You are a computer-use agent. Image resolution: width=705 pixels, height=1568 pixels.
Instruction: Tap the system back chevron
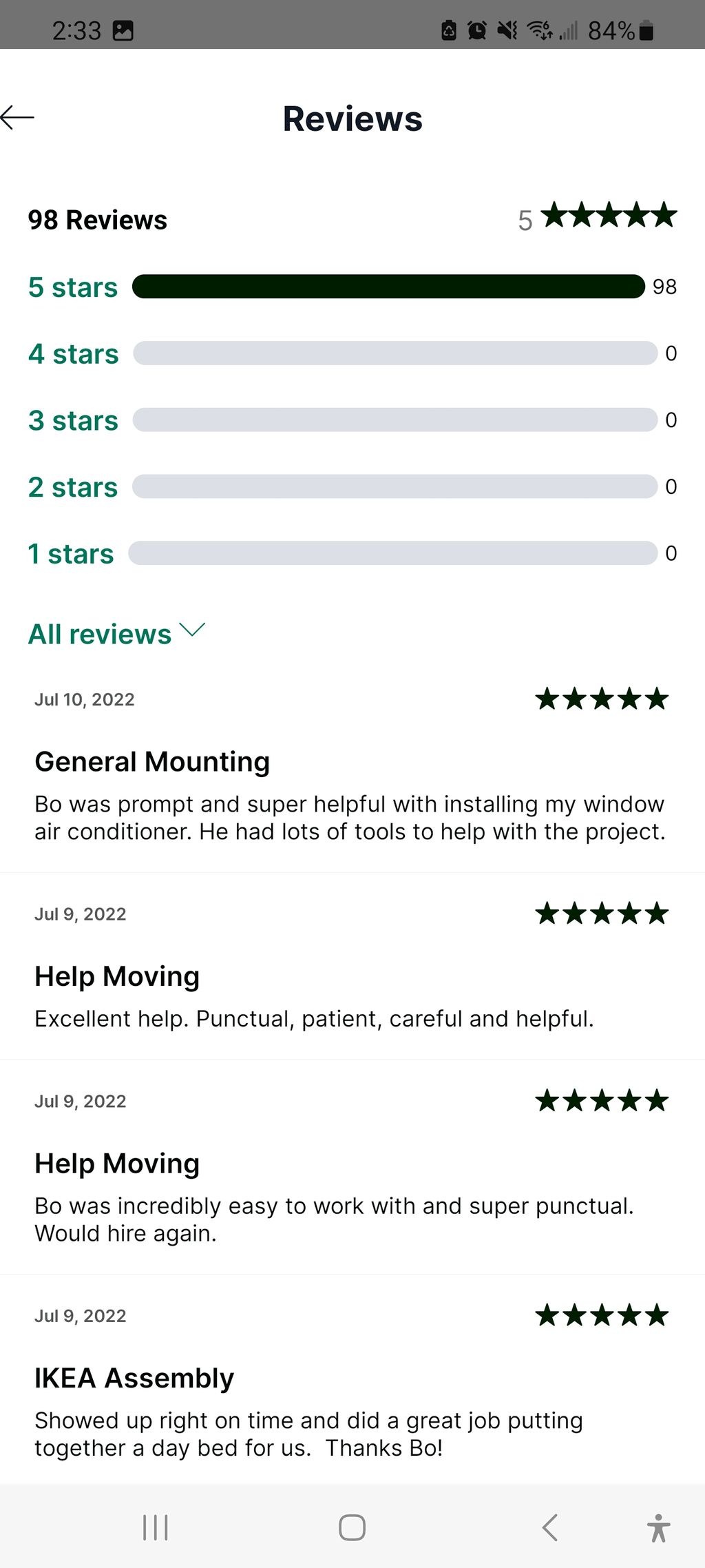click(549, 1527)
